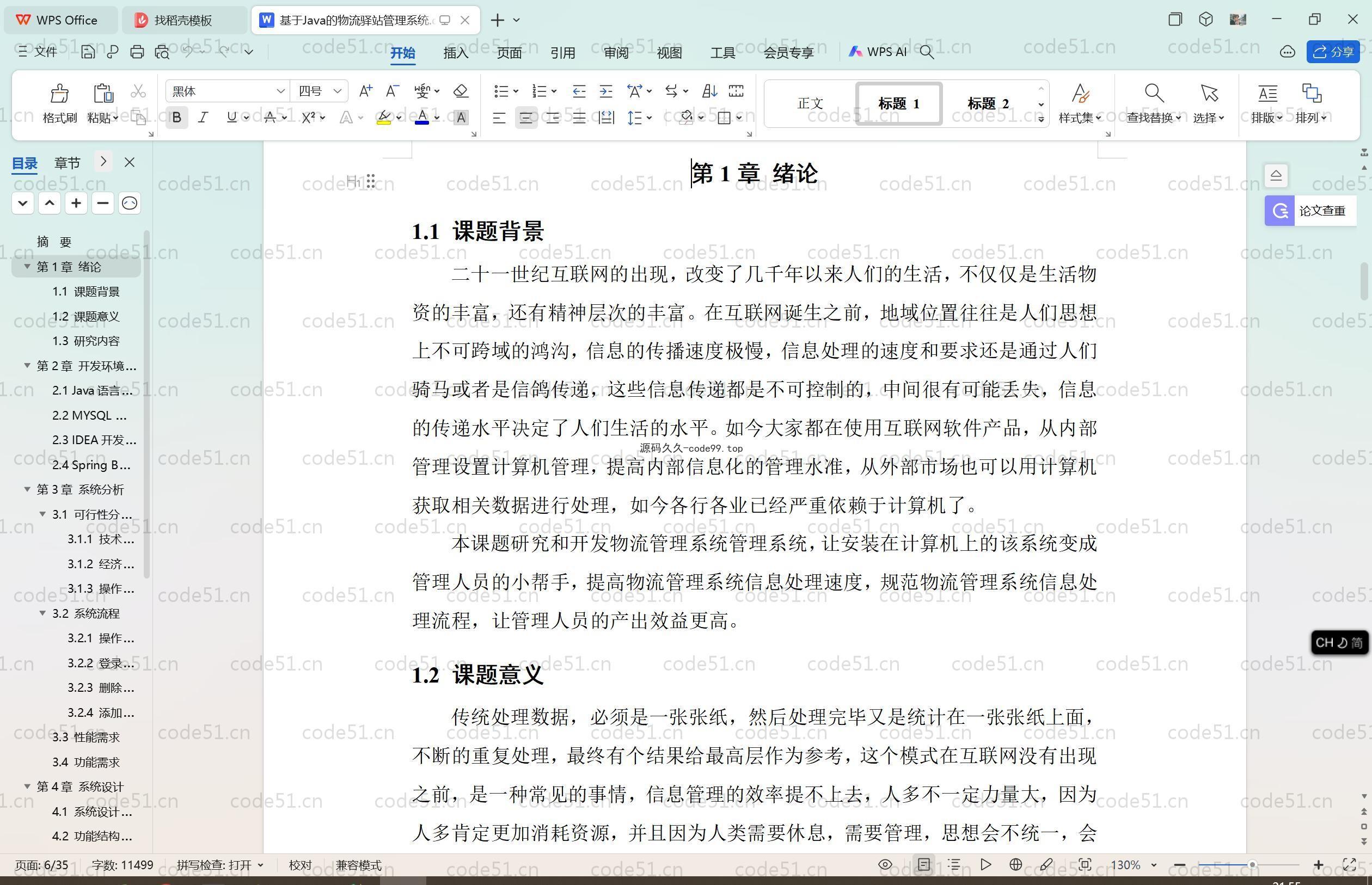Screen dimensions: 1372x885
Task: Open the File (文件) menu
Action: [x=38, y=52]
